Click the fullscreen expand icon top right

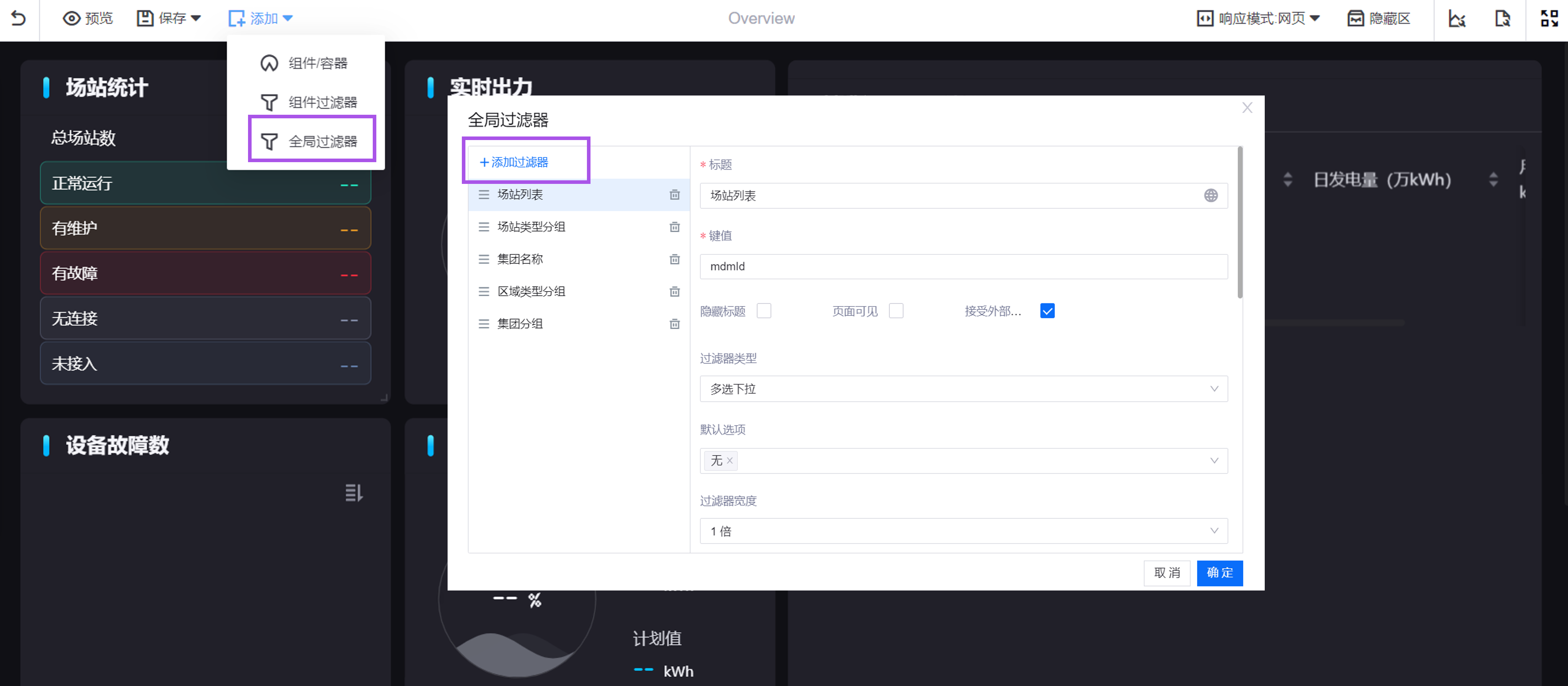tap(1548, 18)
